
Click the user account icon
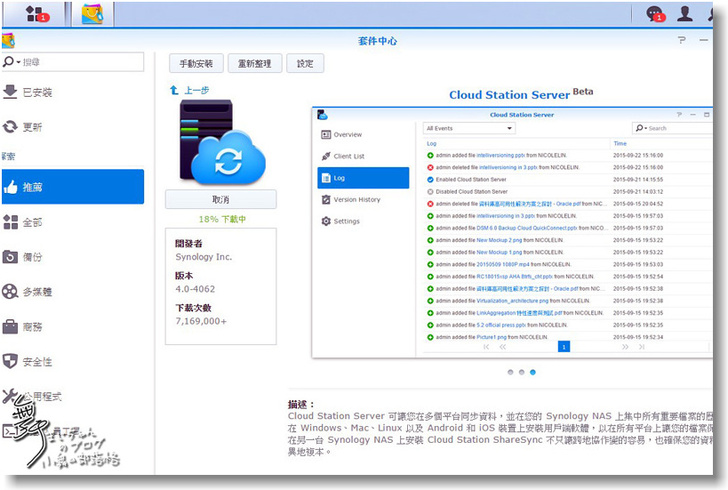(685, 14)
